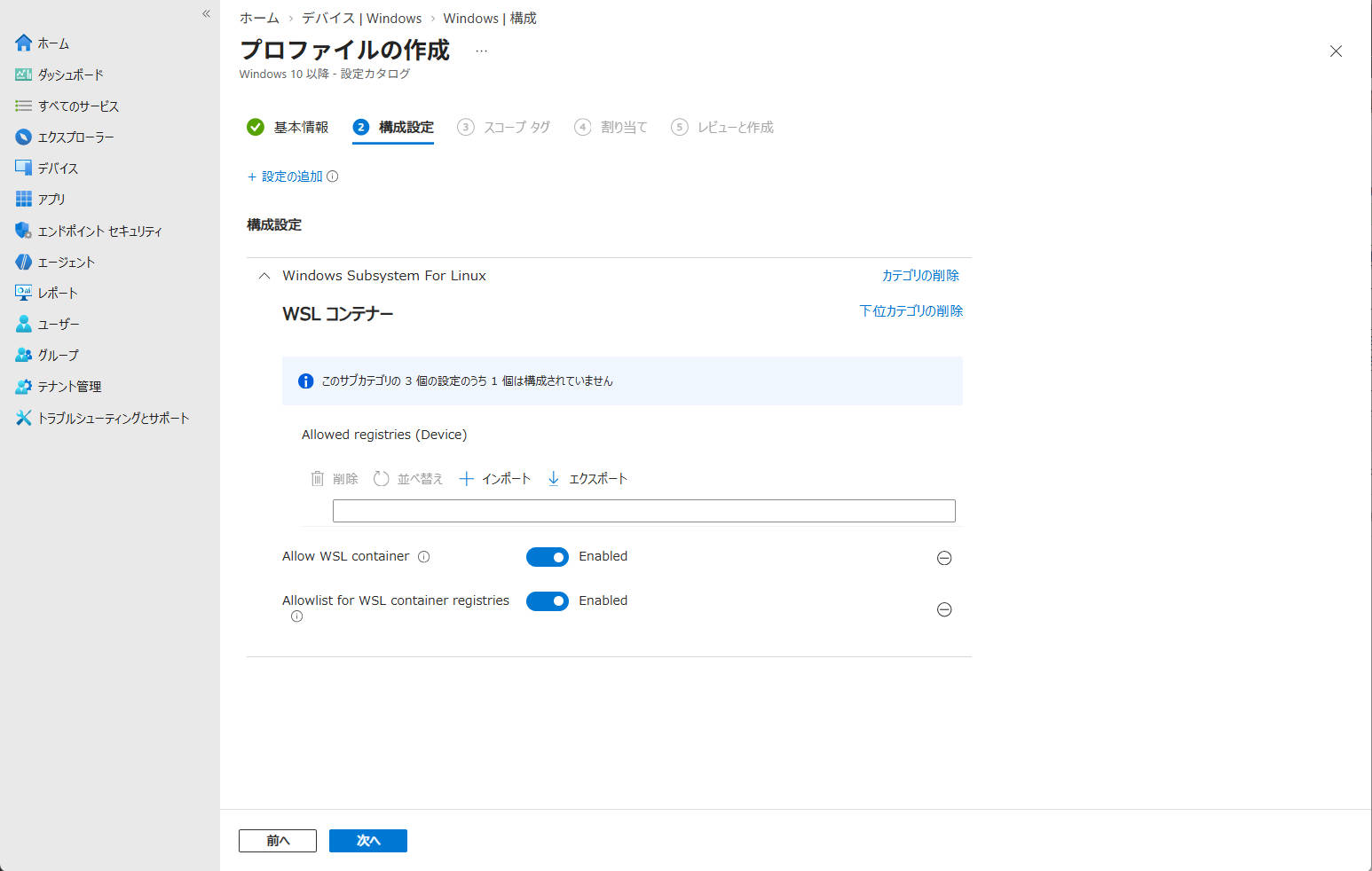Open the Users (ユーザー) person icon
1372x871 pixels.
tap(24, 324)
